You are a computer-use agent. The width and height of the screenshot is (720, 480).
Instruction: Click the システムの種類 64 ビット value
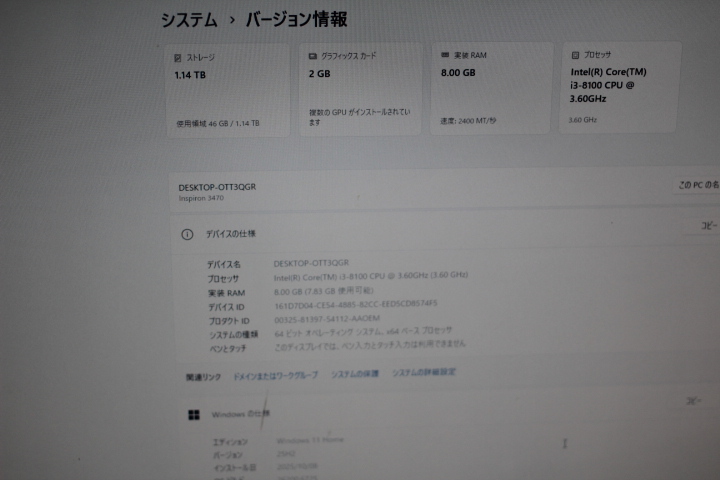tap(363, 332)
